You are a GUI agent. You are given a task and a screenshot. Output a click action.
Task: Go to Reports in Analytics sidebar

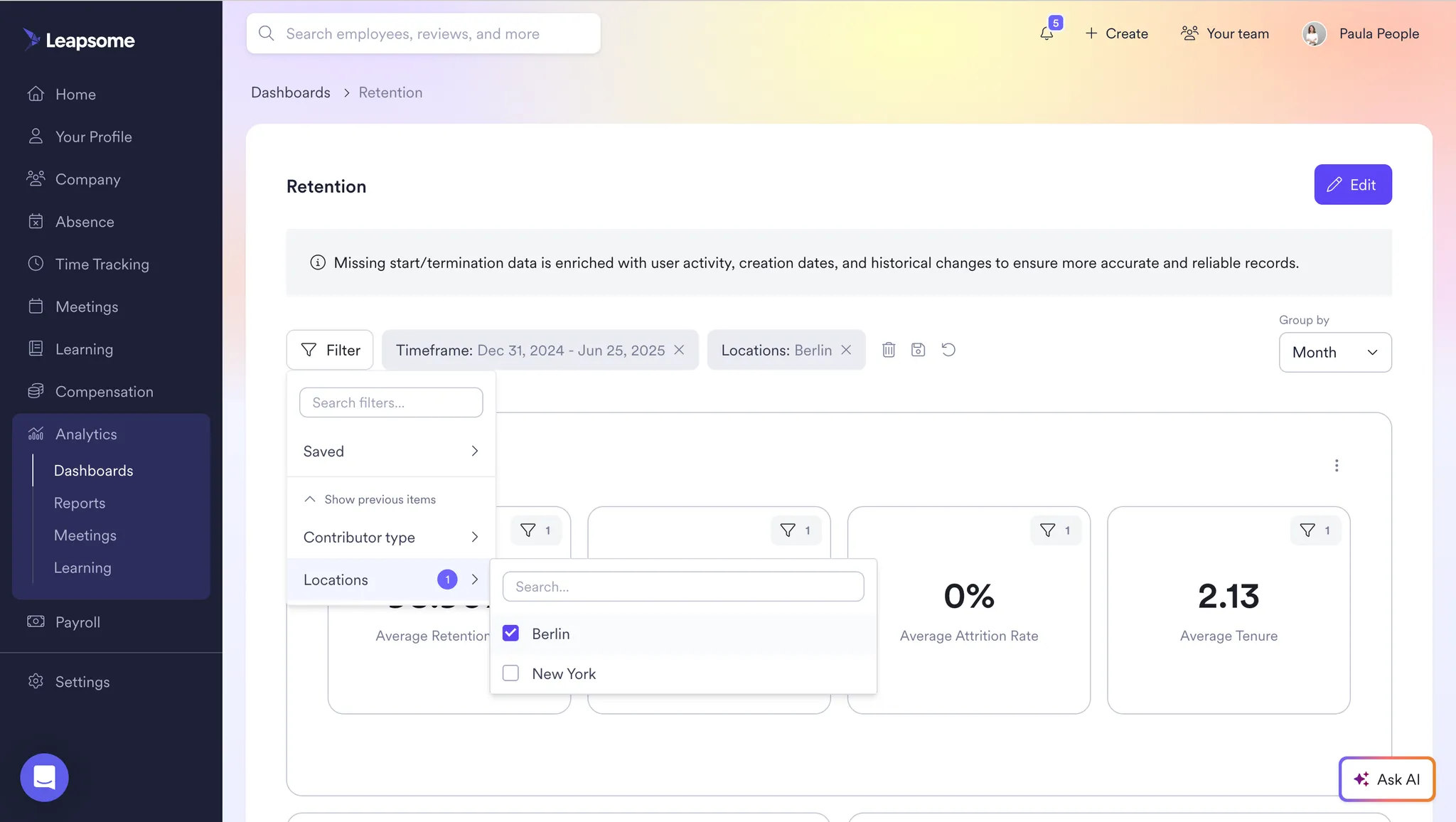80,503
